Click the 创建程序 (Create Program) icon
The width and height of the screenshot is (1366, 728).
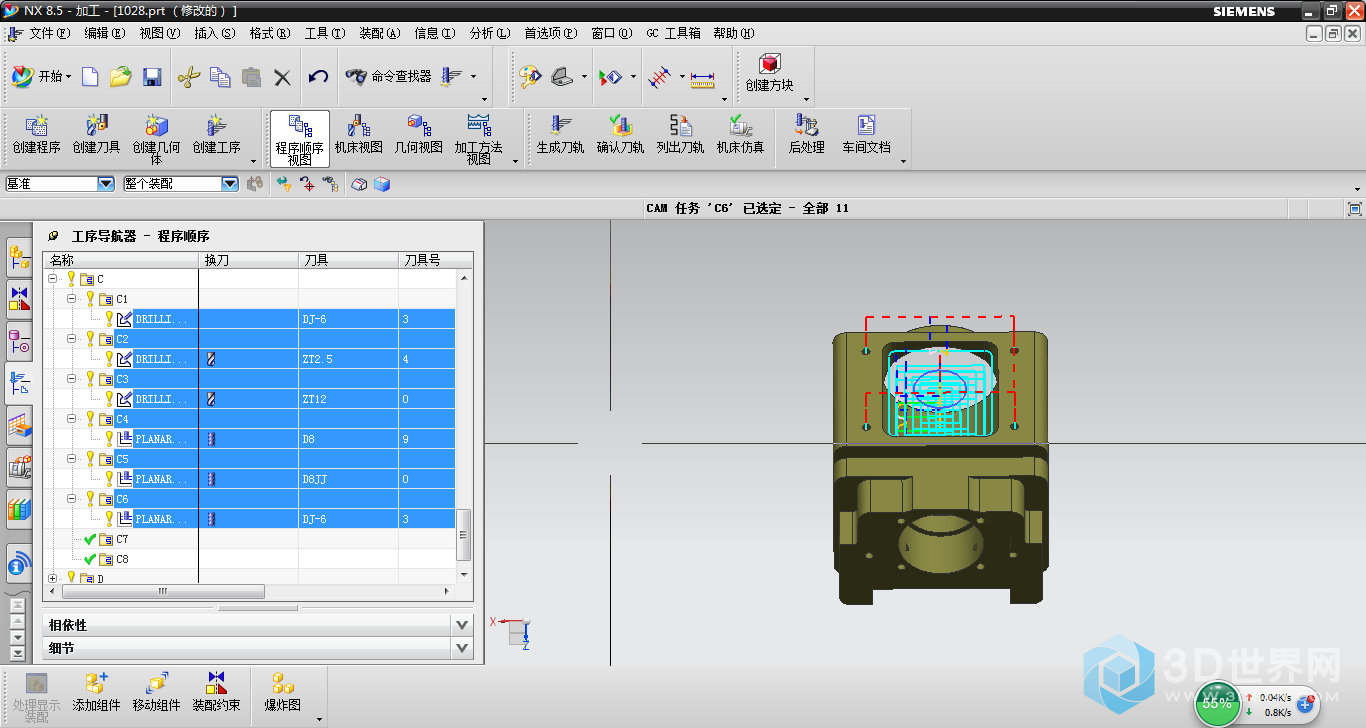tap(36, 135)
